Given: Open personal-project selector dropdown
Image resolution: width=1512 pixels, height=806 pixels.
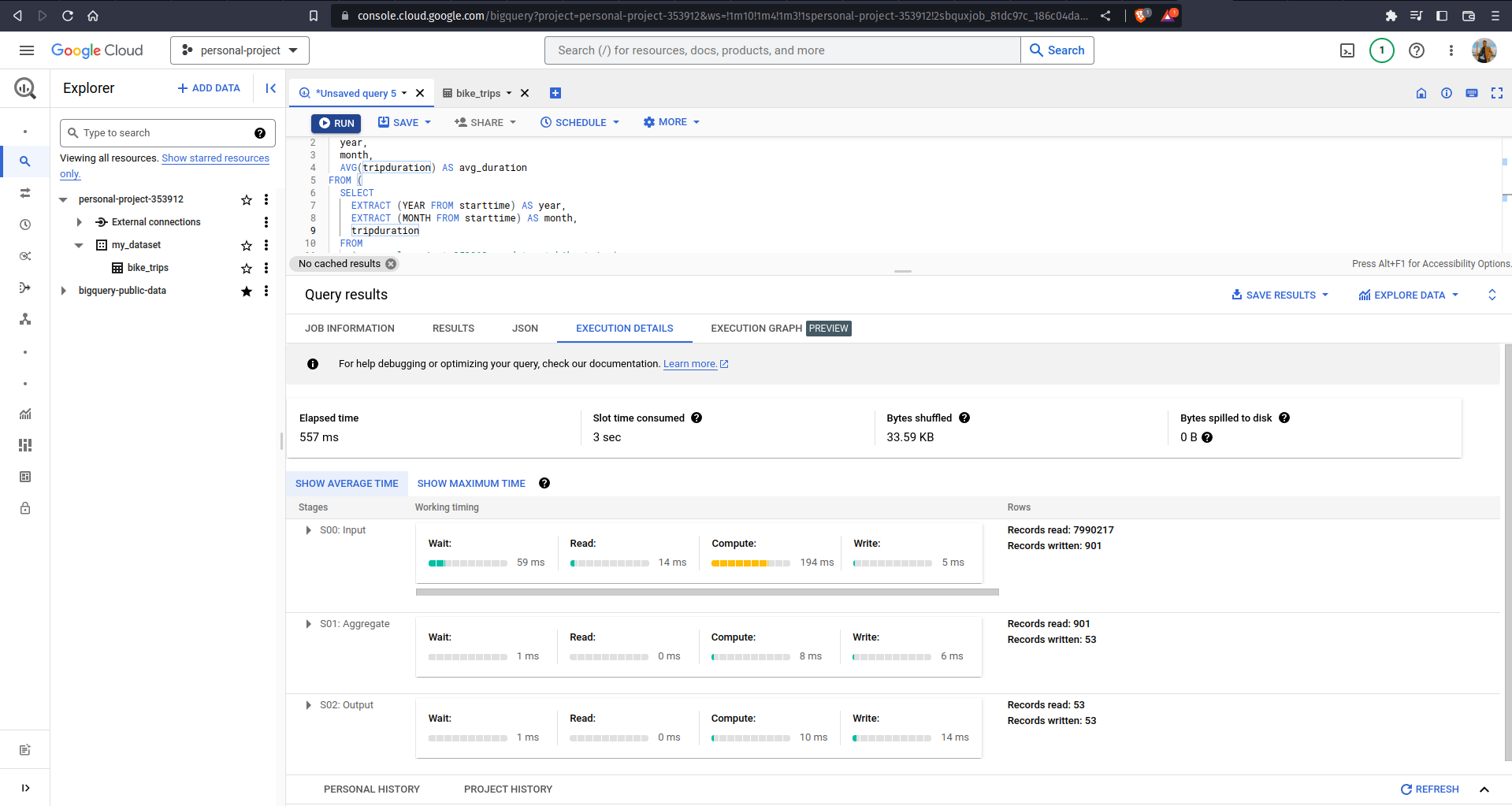Looking at the screenshot, I should point(240,50).
